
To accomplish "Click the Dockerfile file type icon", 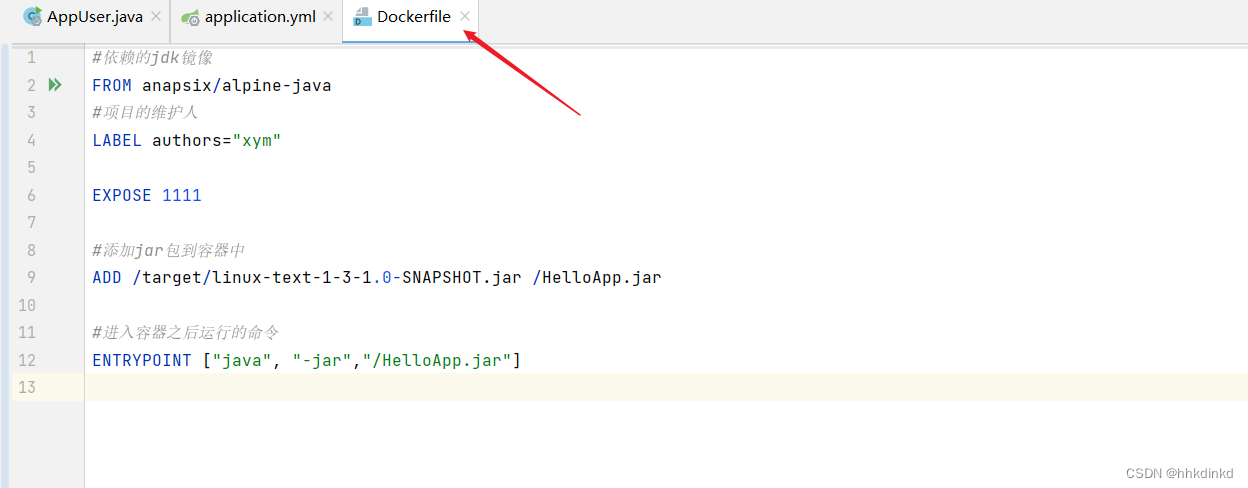I will (362, 17).
